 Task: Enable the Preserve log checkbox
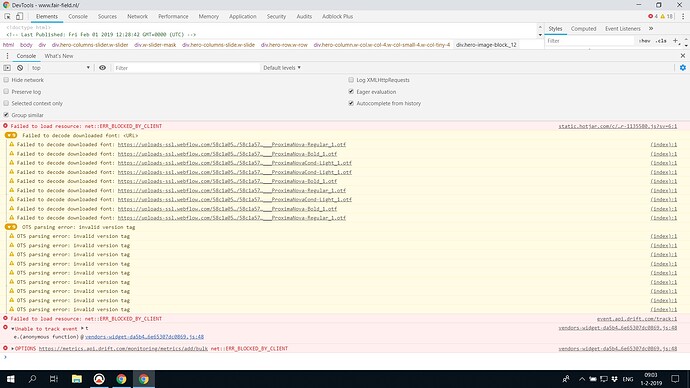pos(6,92)
